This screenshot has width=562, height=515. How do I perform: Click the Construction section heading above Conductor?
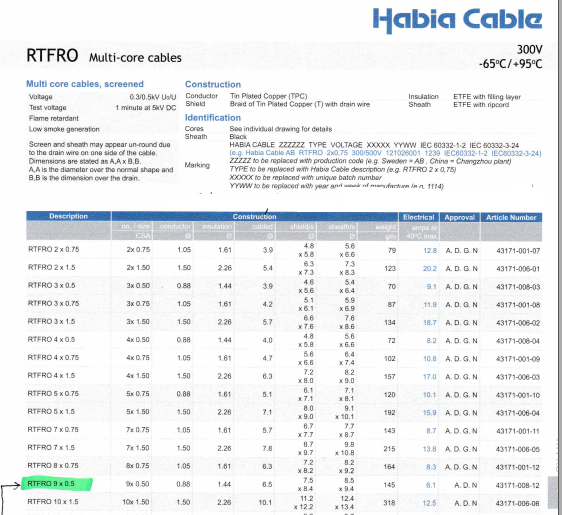coord(213,84)
